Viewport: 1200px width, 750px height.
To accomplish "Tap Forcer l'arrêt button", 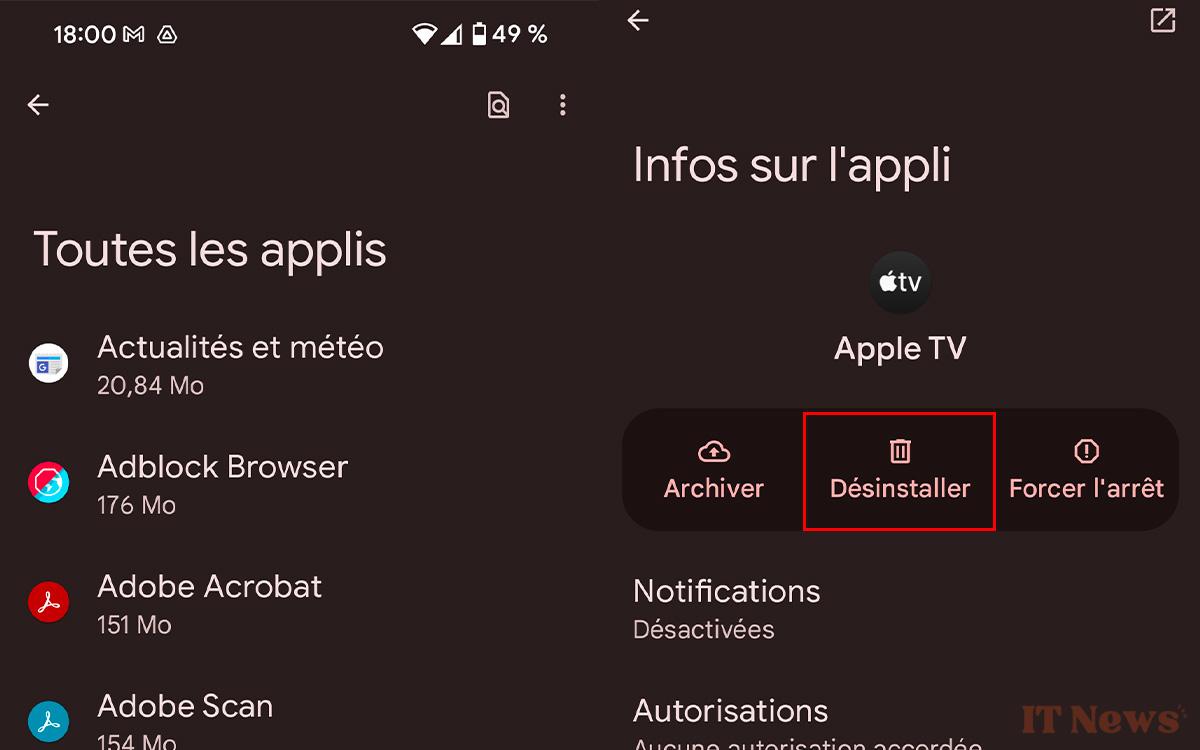I will (x=1087, y=470).
